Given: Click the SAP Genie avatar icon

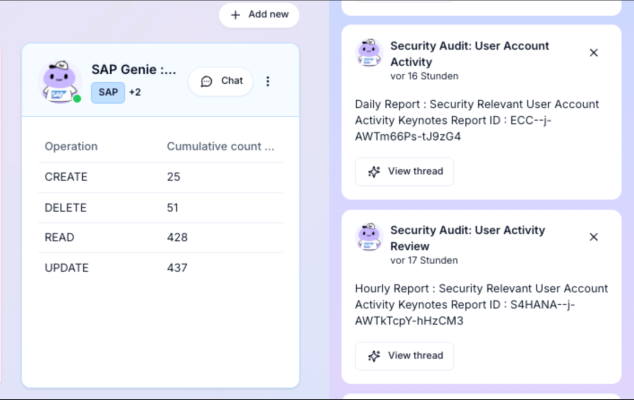Looking at the screenshot, I should [60, 81].
